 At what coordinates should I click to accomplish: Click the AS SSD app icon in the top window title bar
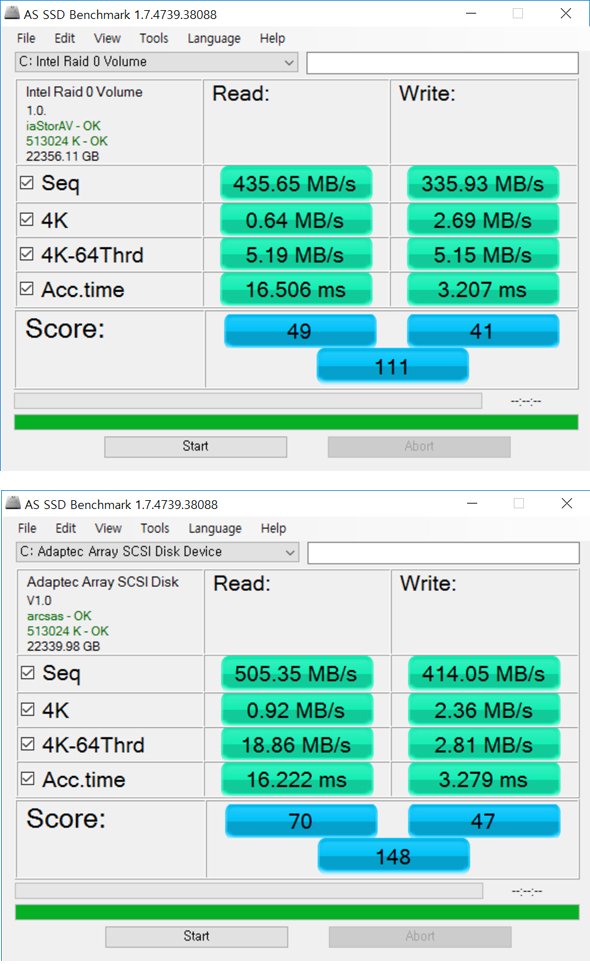[x=12, y=13]
